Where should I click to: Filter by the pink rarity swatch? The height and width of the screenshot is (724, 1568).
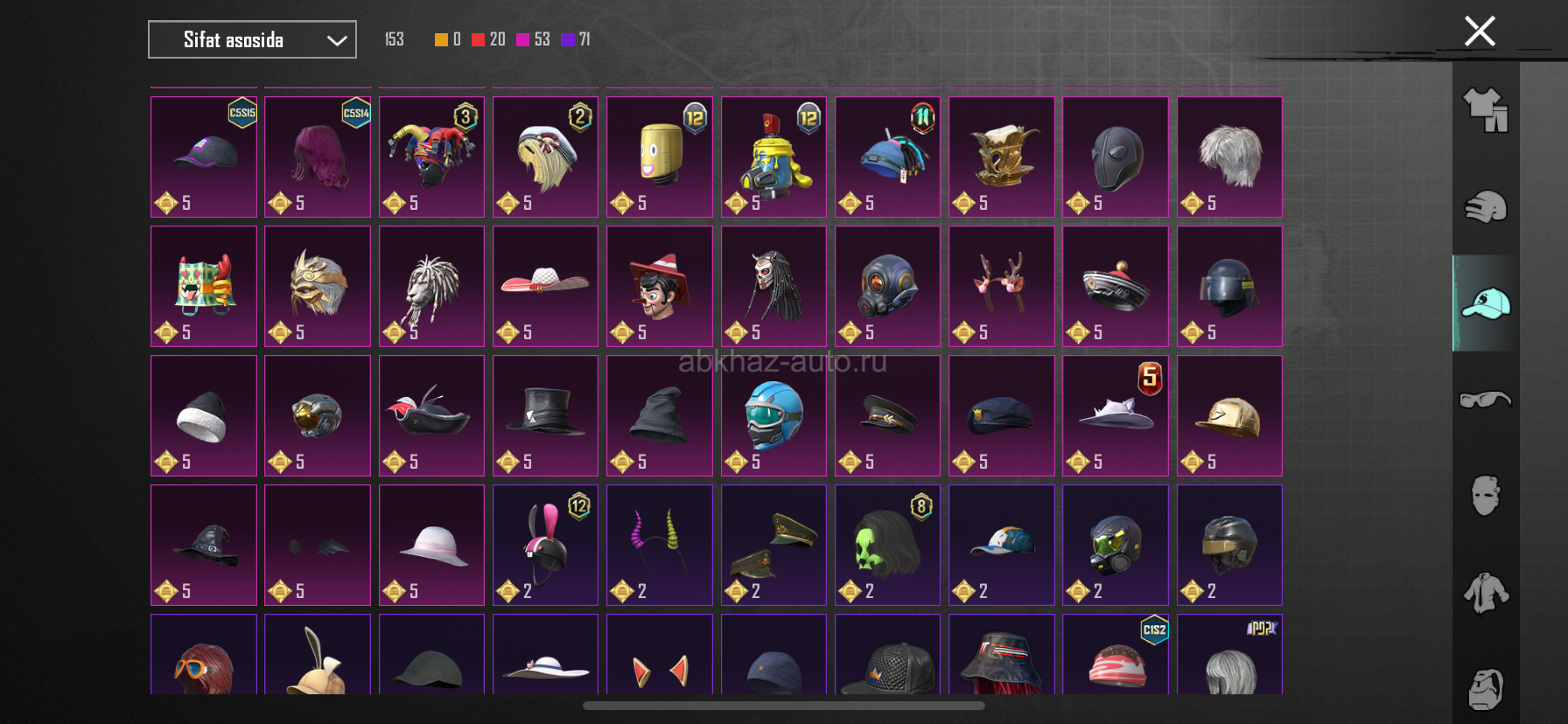coord(522,39)
